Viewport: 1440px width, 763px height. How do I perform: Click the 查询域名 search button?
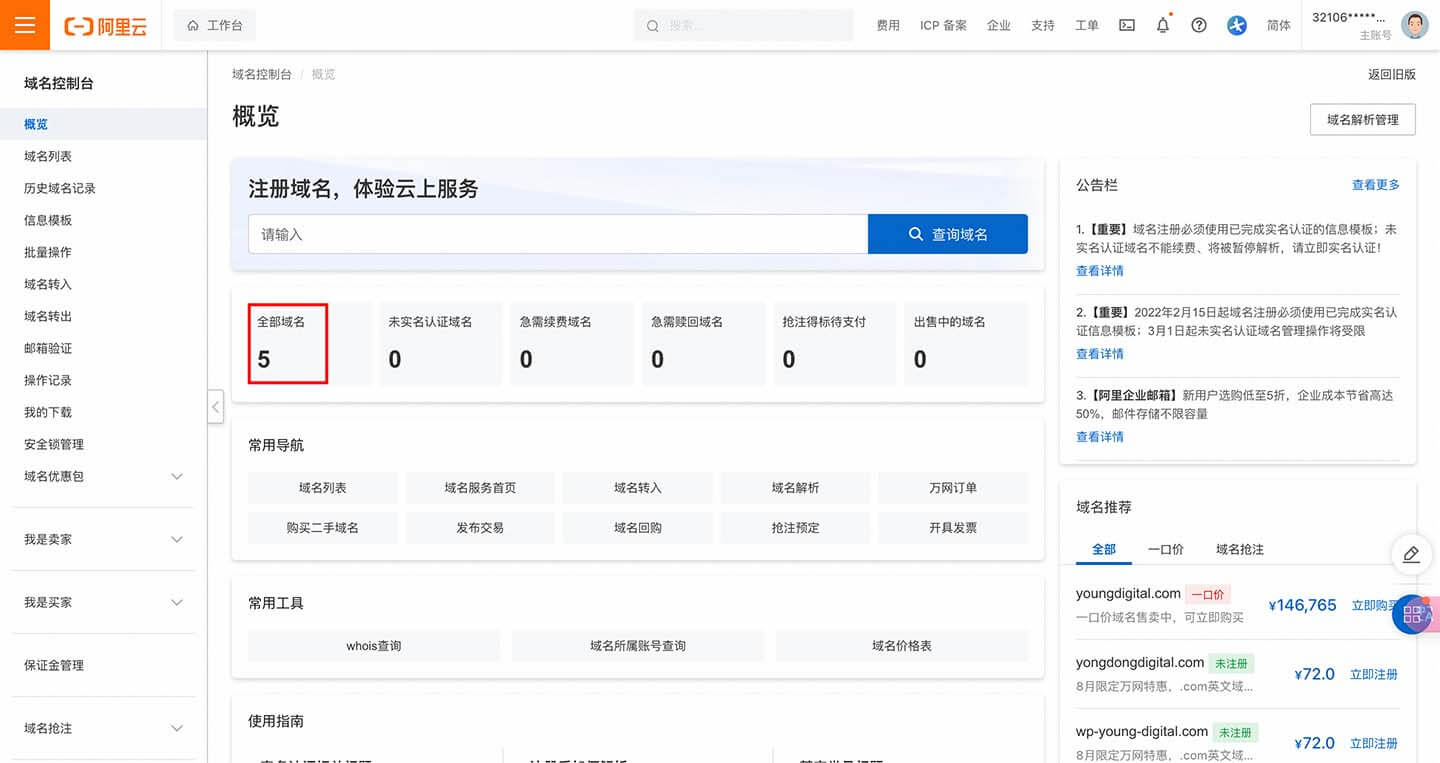pyautogui.click(x=948, y=234)
